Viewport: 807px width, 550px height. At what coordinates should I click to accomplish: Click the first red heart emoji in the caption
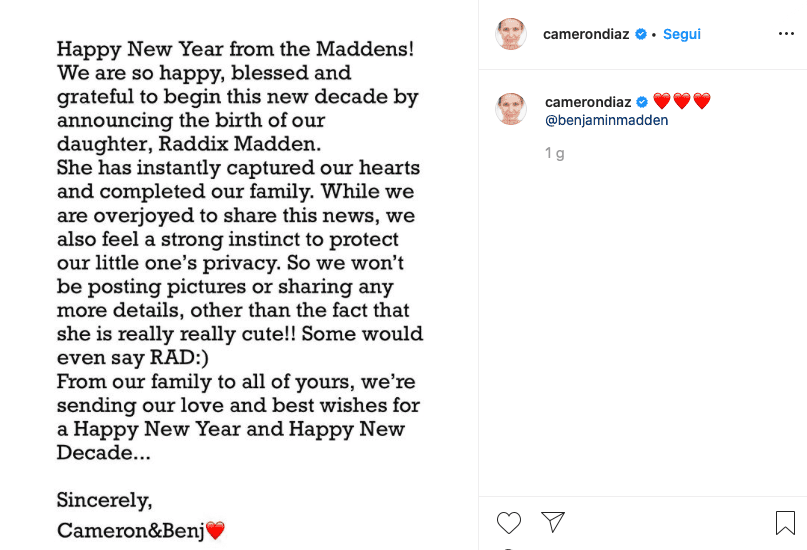pyautogui.click(x=661, y=102)
